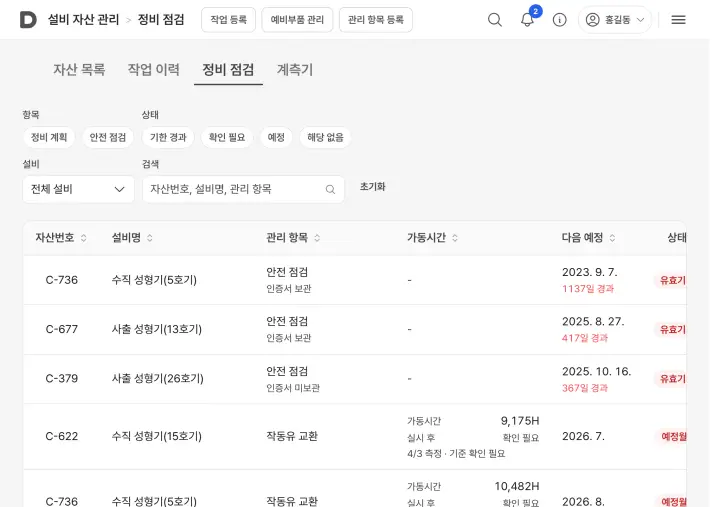Click the user avatar icon beside 홍길동
720x507 pixels.
pyautogui.click(x=592, y=20)
